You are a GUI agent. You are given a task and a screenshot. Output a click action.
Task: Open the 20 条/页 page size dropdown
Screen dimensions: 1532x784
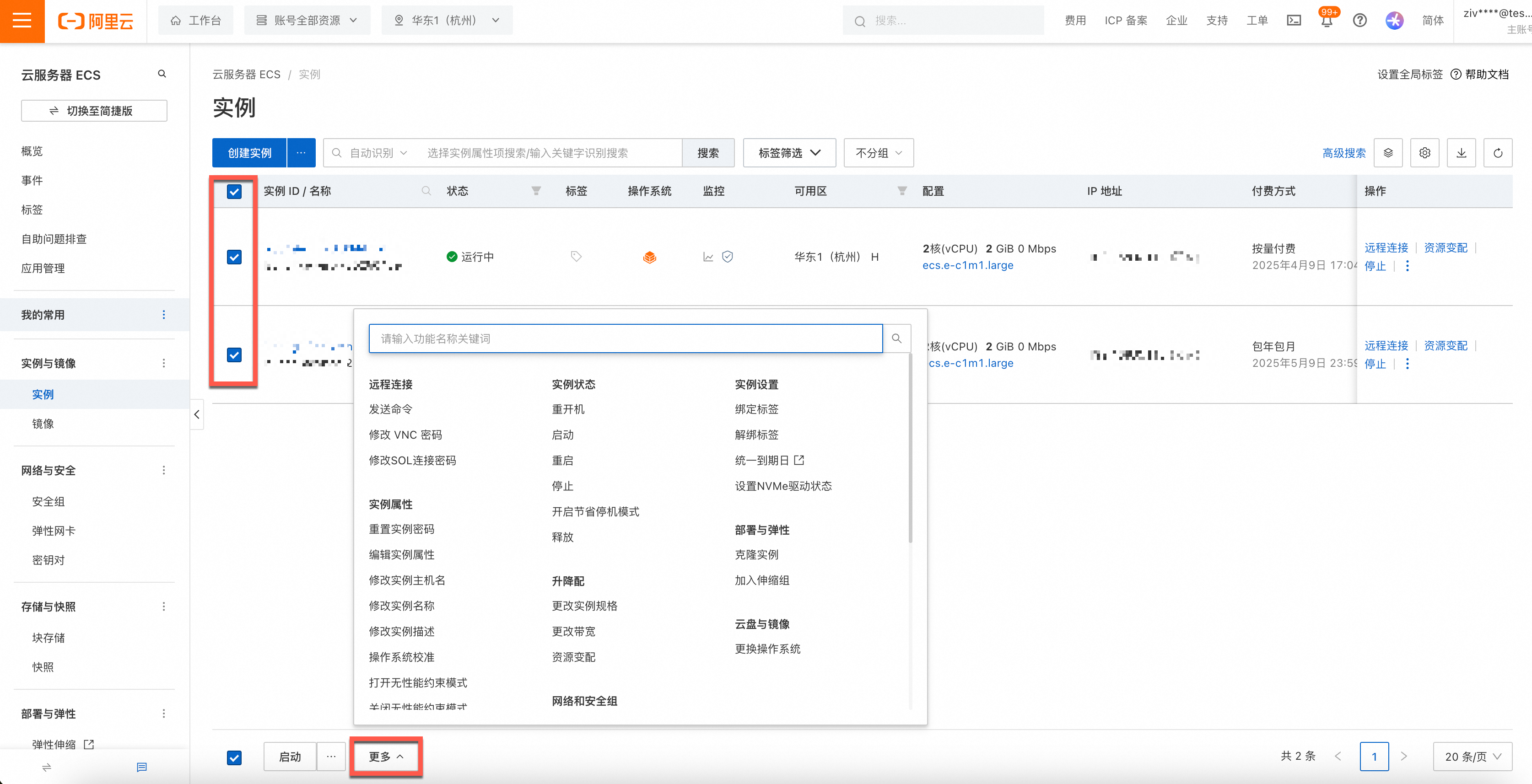coord(1472,757)
